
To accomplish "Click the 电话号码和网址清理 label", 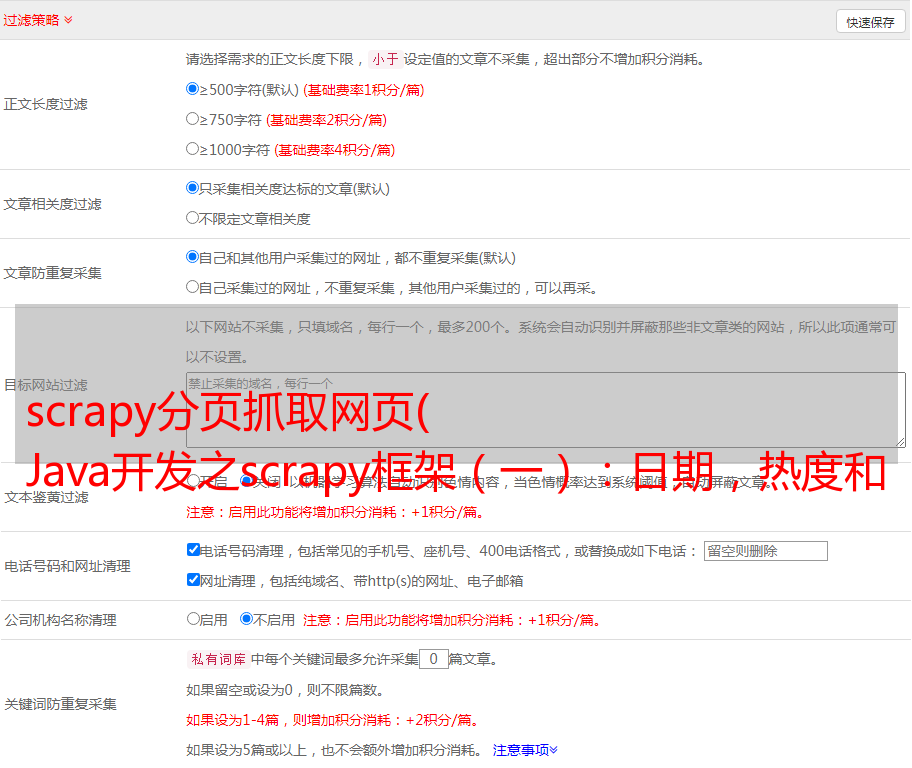I will tap(67, 567).
